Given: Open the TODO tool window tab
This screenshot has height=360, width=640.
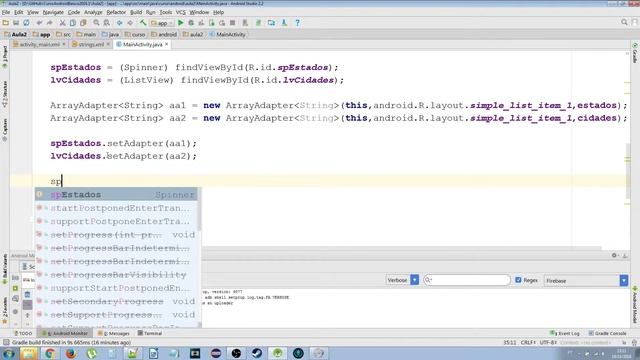Looking at the screenshot, I should pos(23,333).
